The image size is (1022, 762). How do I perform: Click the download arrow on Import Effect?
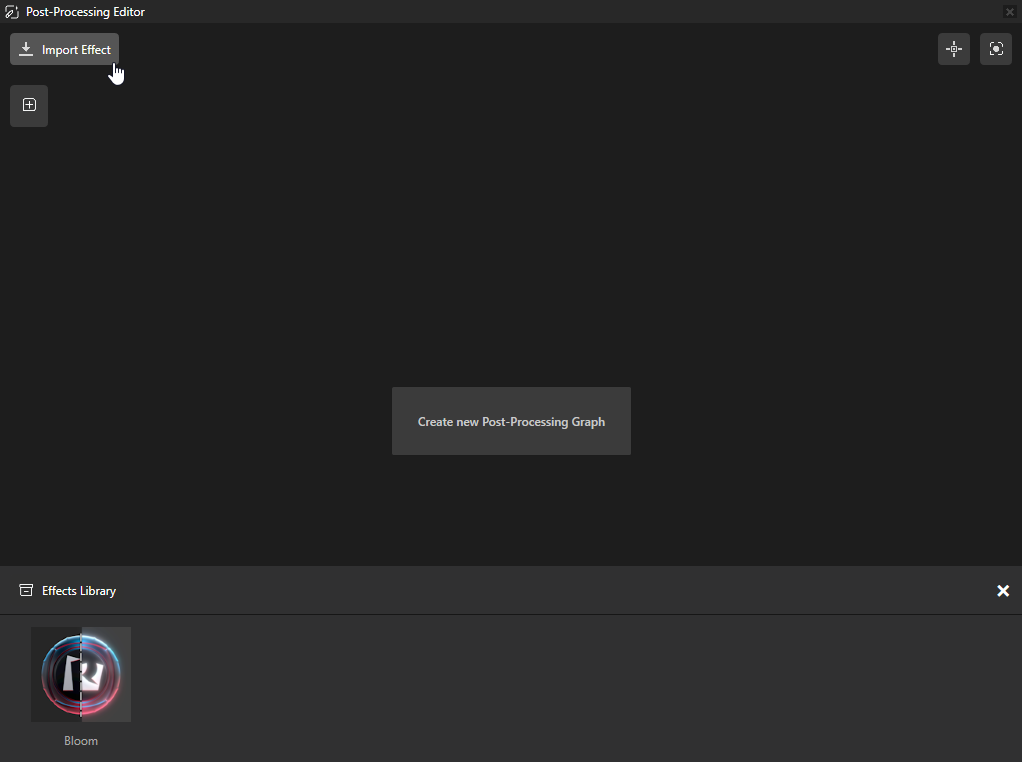pyautogui.click(x=25, y=48)
